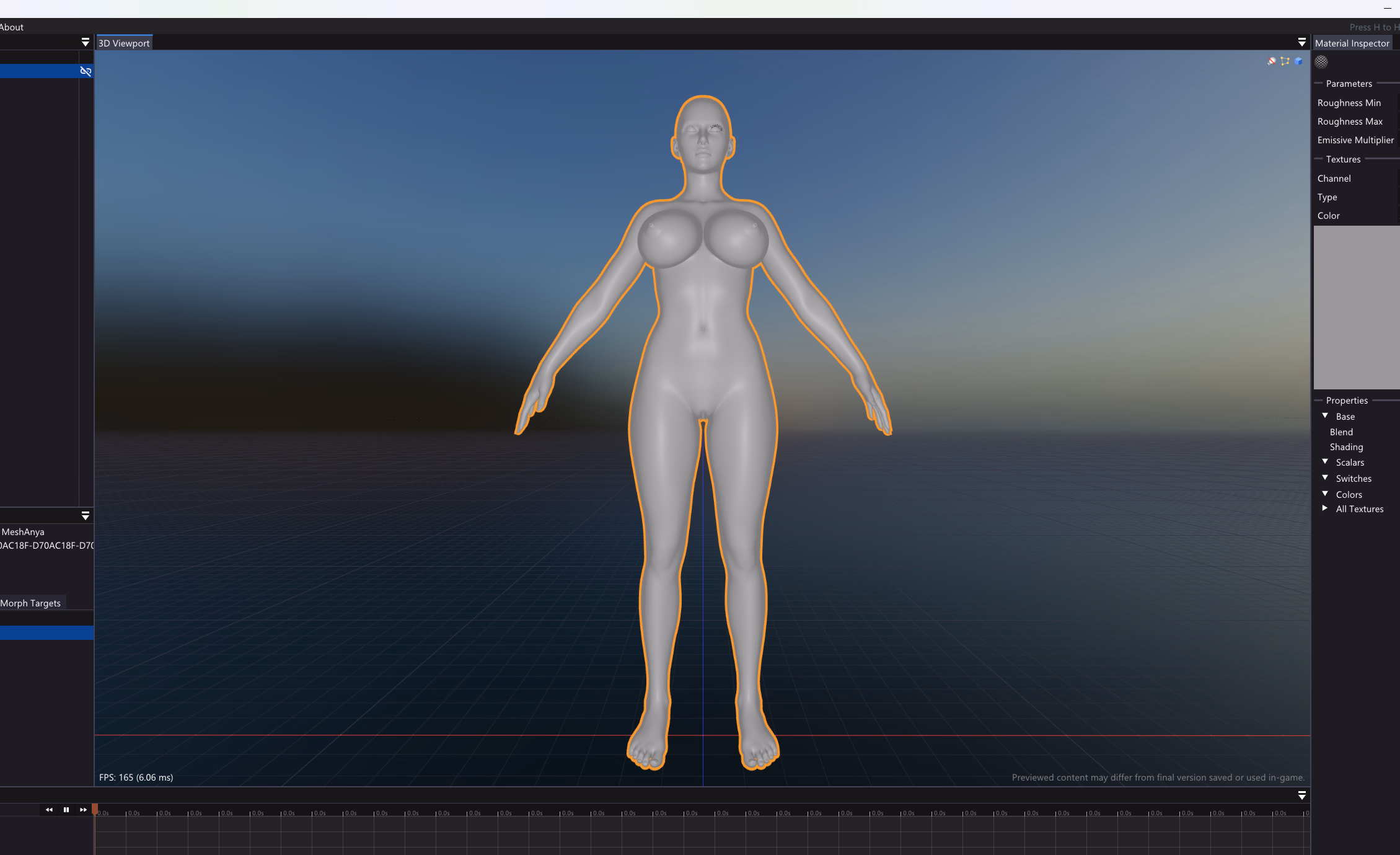Open the timeline panel options dropdown
Screen dimensions: 1400x855
[1301, 795]
